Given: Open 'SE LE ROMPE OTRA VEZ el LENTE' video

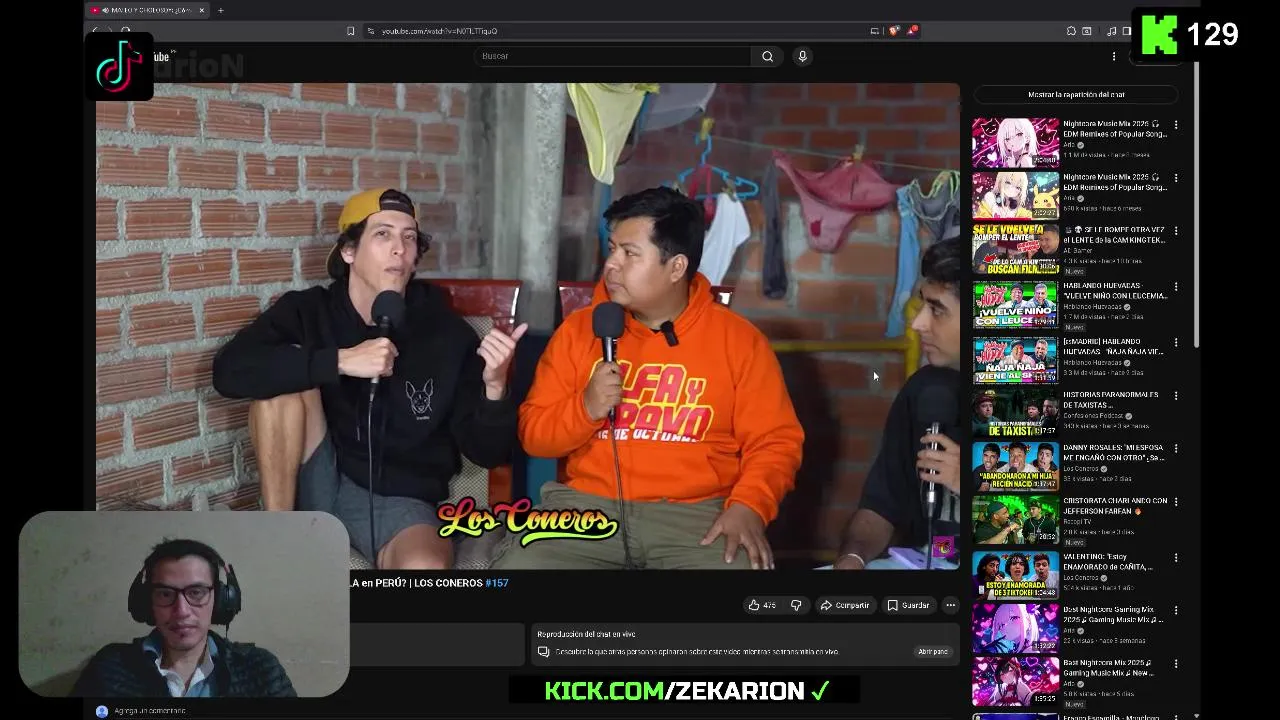Looking at the screenshot, I should click(x=1015, y=249).
